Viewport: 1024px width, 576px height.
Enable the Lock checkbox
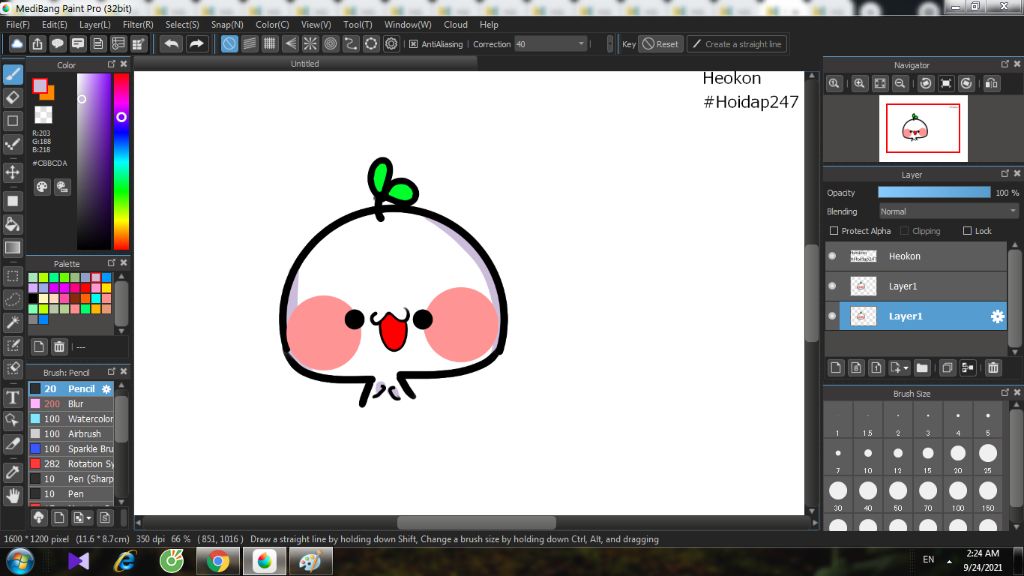click(967, 231)
